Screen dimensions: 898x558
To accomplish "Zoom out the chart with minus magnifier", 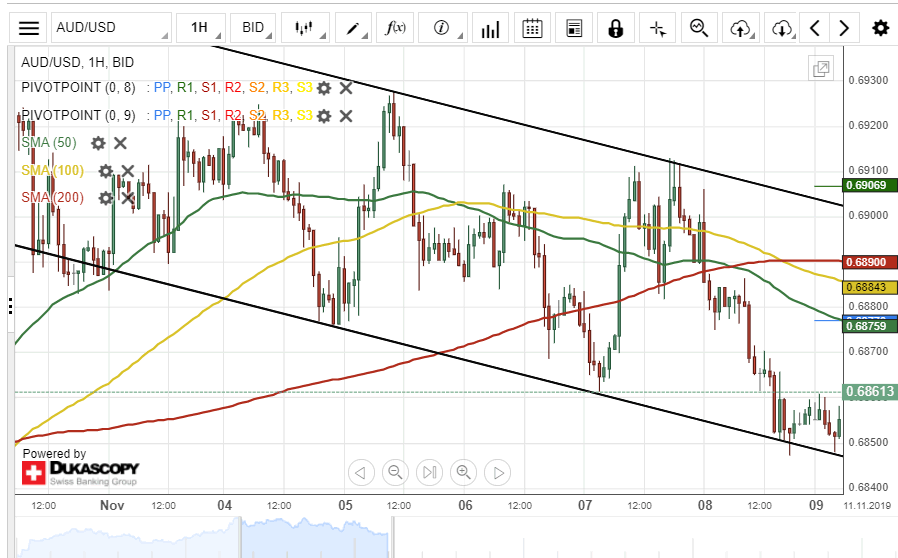I will coord(395,473).
